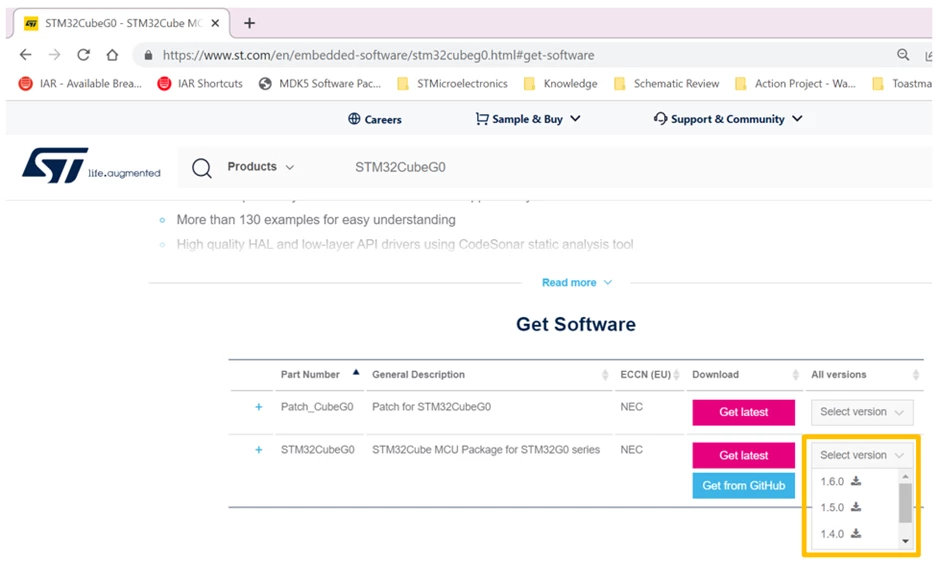940x565 pixels.
Task: Sort table by General Description column
Action: point(490,374)
